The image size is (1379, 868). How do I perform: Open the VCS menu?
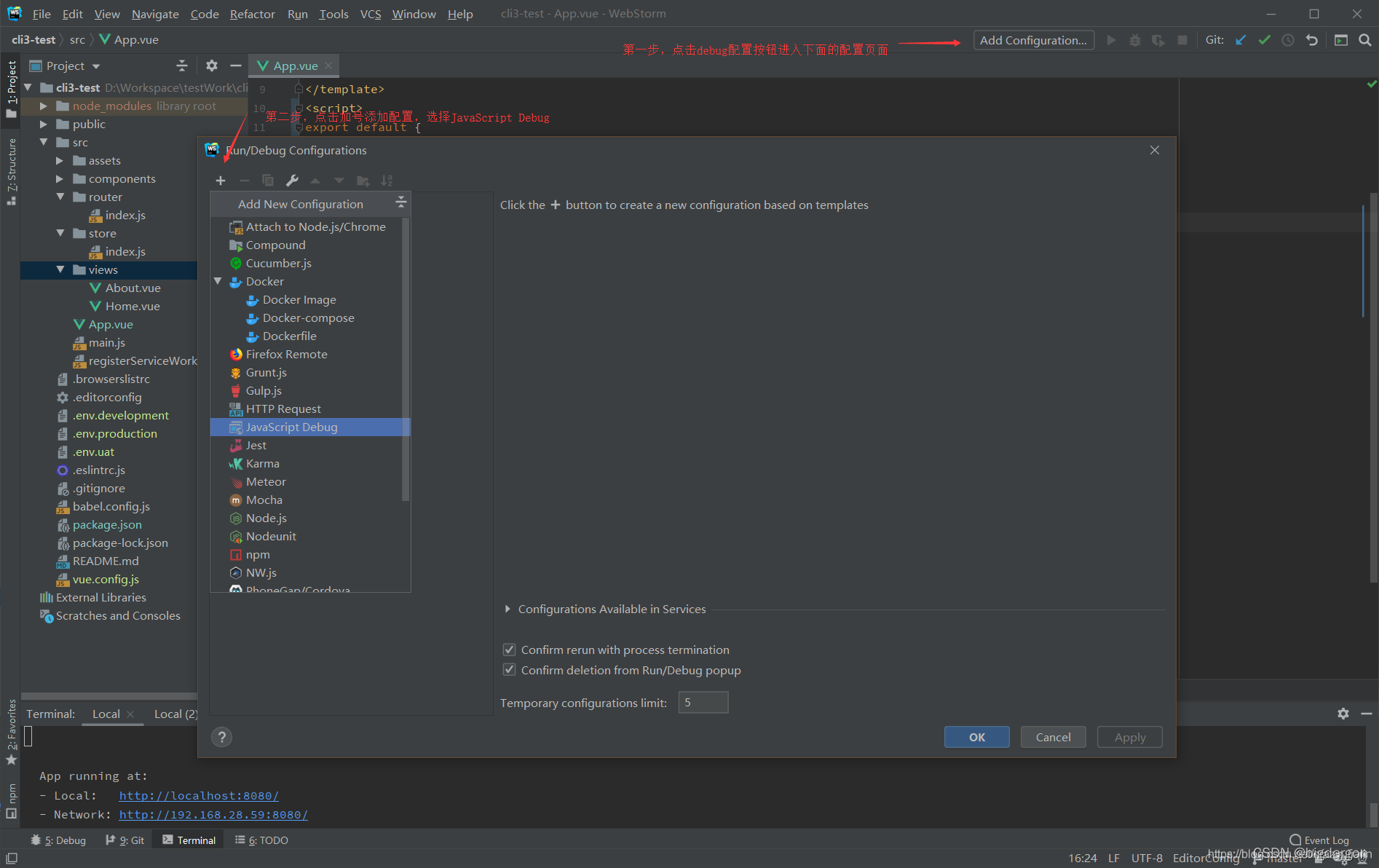pos(370,13)
